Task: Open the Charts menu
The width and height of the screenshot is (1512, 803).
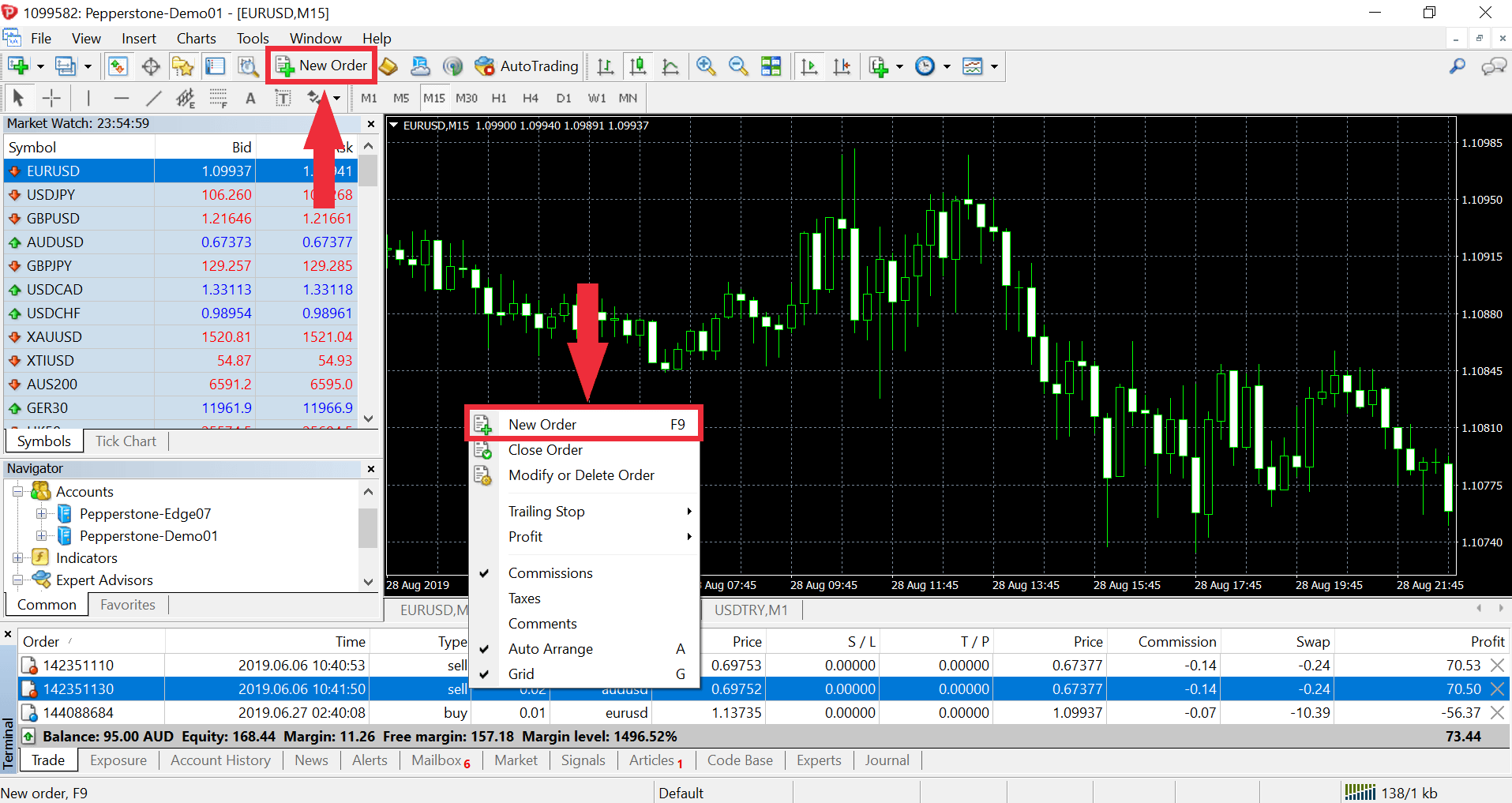Action: click(x=196, y=39)
